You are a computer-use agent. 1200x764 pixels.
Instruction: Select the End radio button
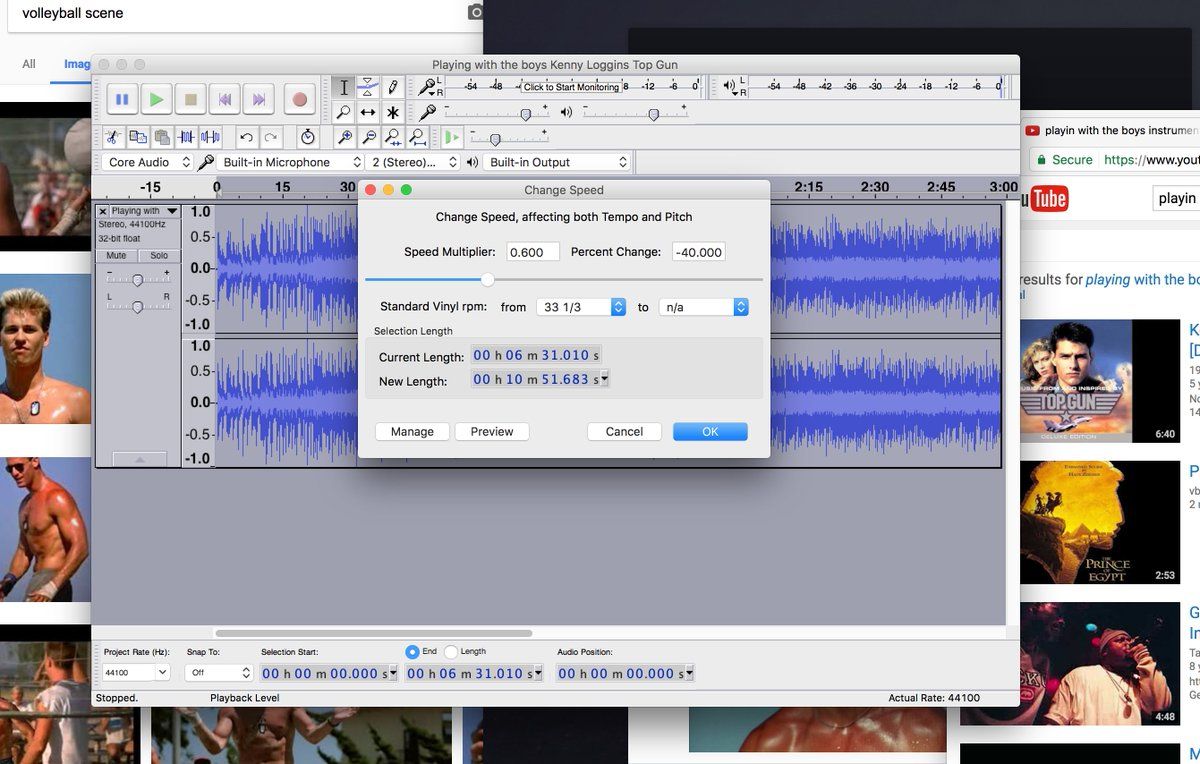[x=412, y=652]
